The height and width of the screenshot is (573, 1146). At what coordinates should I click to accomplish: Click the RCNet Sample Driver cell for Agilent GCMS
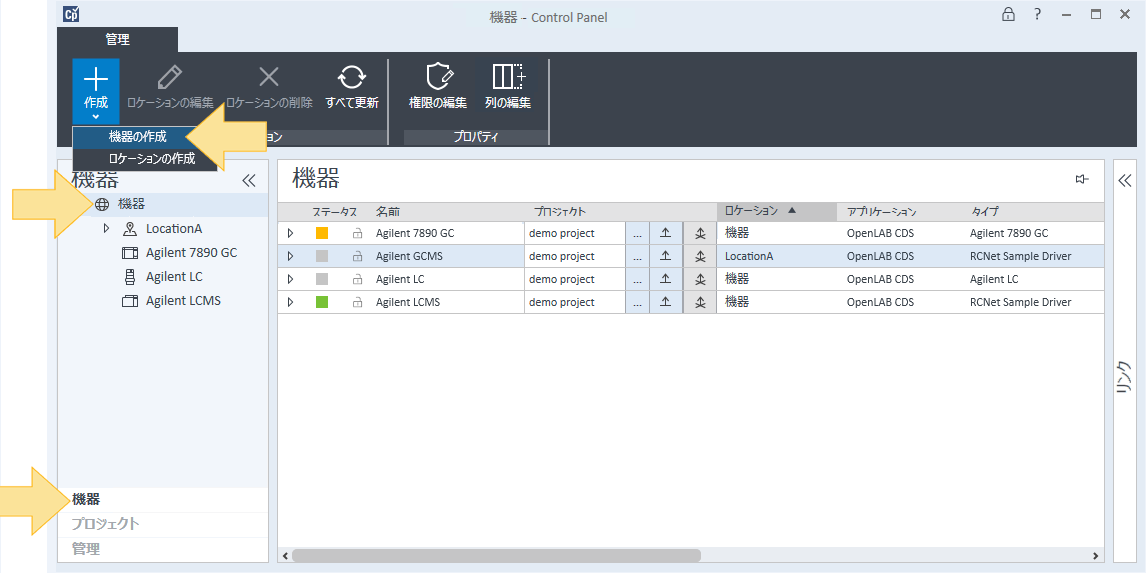click(1020, 257)
